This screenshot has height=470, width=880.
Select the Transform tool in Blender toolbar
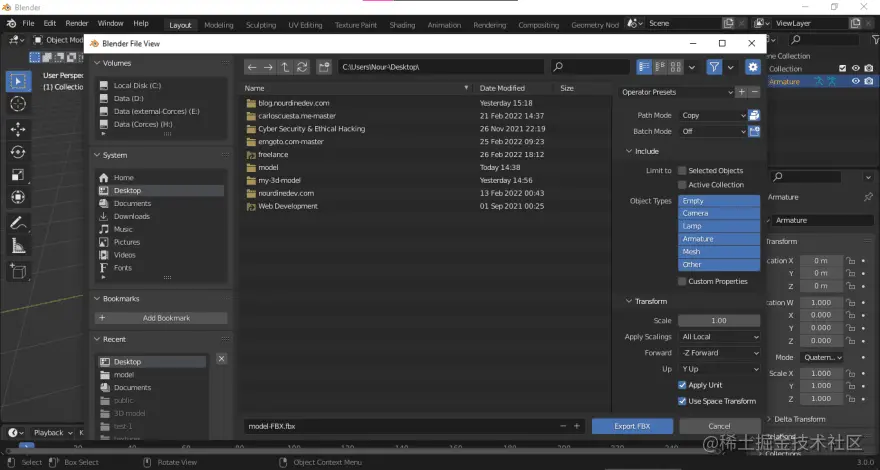pos(18,197)
